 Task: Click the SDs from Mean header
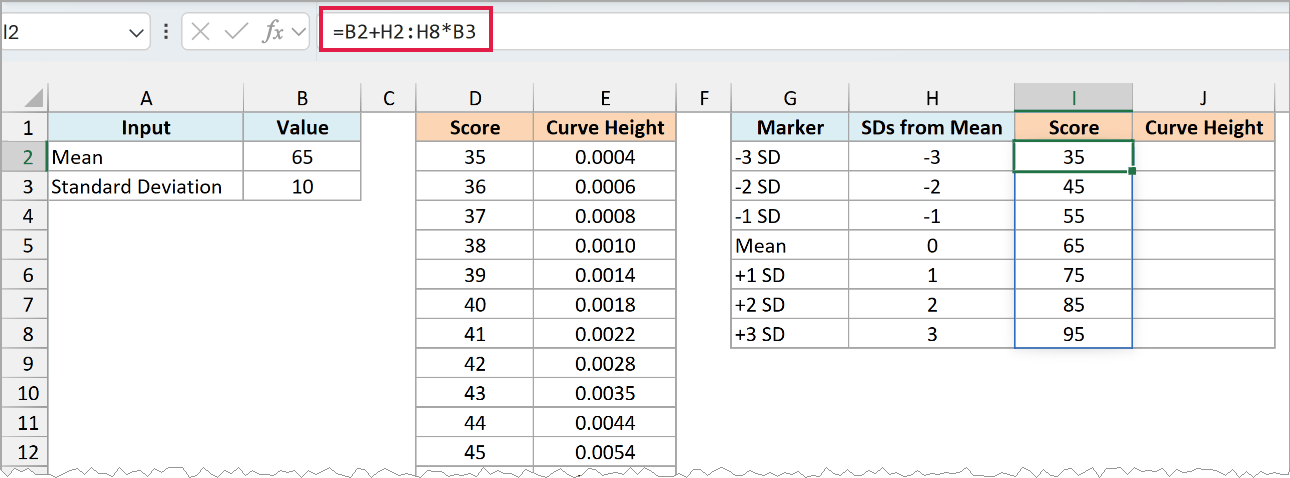click(x=932, y=127)
